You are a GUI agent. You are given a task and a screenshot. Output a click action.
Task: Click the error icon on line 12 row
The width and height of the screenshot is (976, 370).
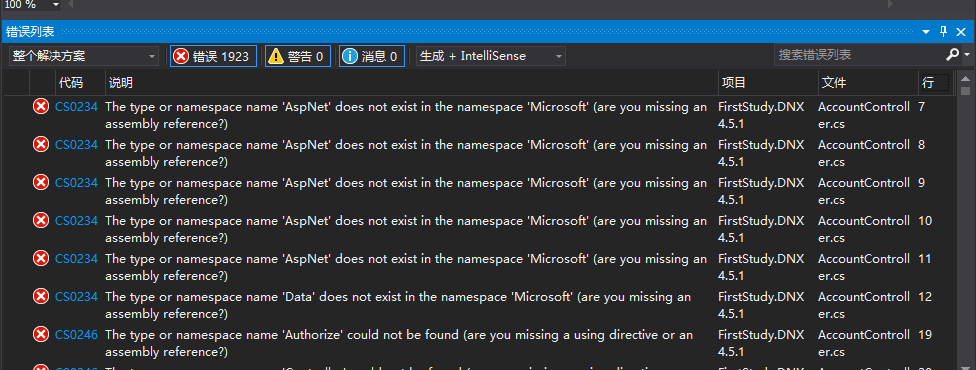(x=41, y=296)
